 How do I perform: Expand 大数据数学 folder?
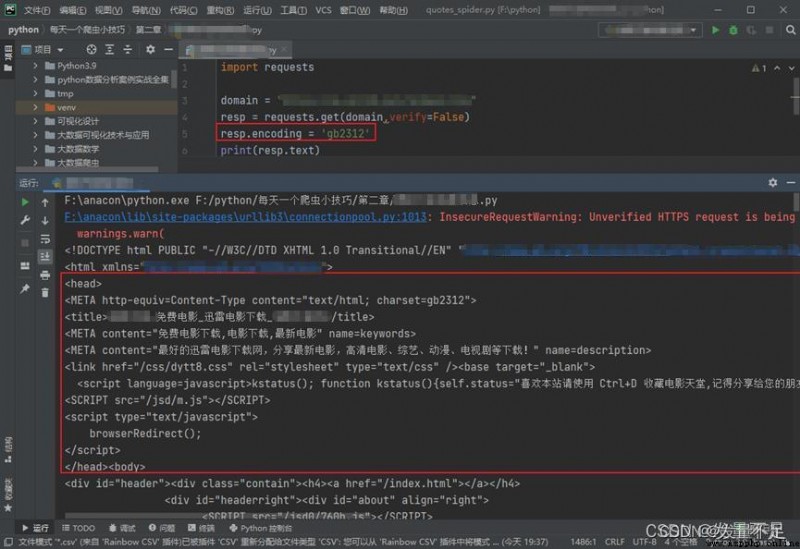(x=35, y=149)
